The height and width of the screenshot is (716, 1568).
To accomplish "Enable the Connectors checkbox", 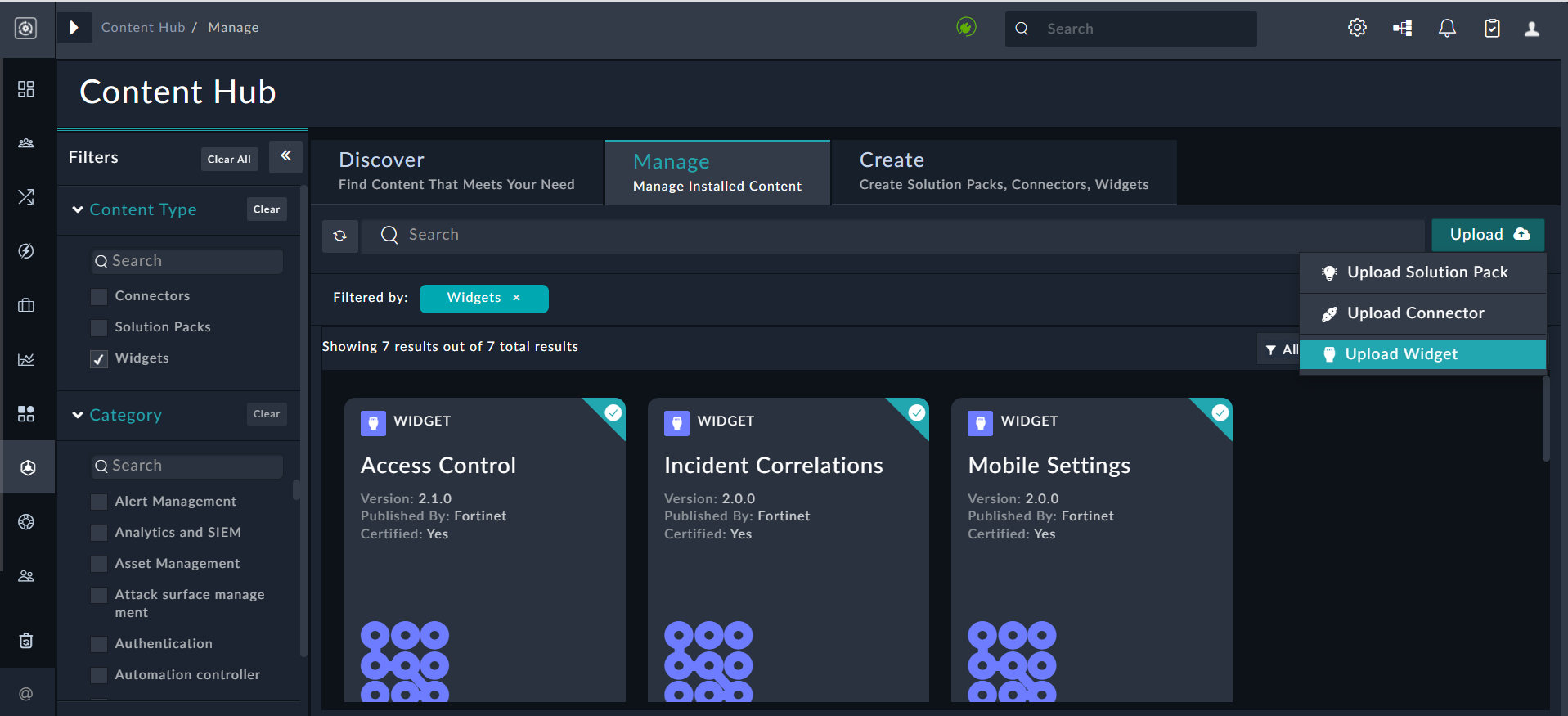I will tap(99, 296).
